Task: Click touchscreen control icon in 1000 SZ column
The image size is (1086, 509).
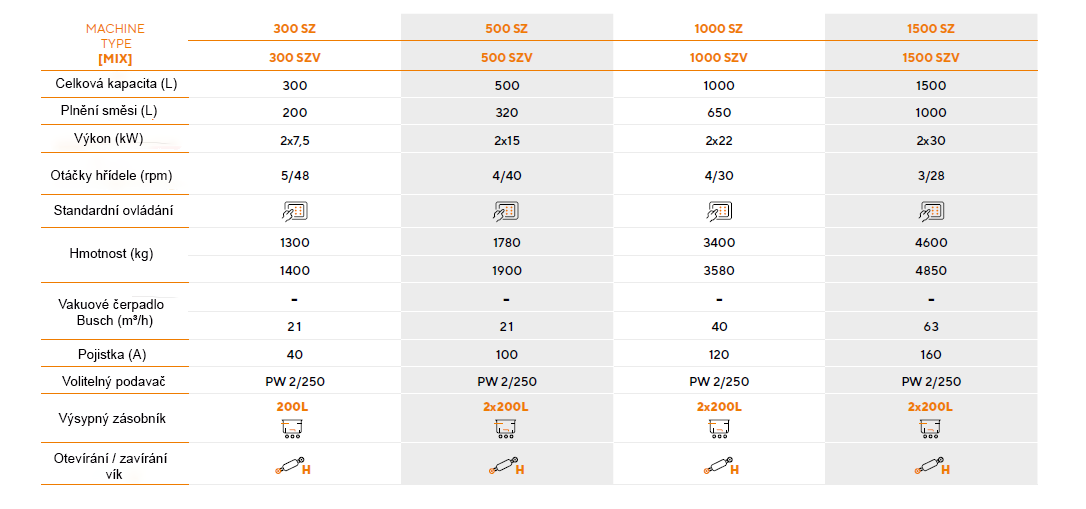Action: tap(719, 211)
